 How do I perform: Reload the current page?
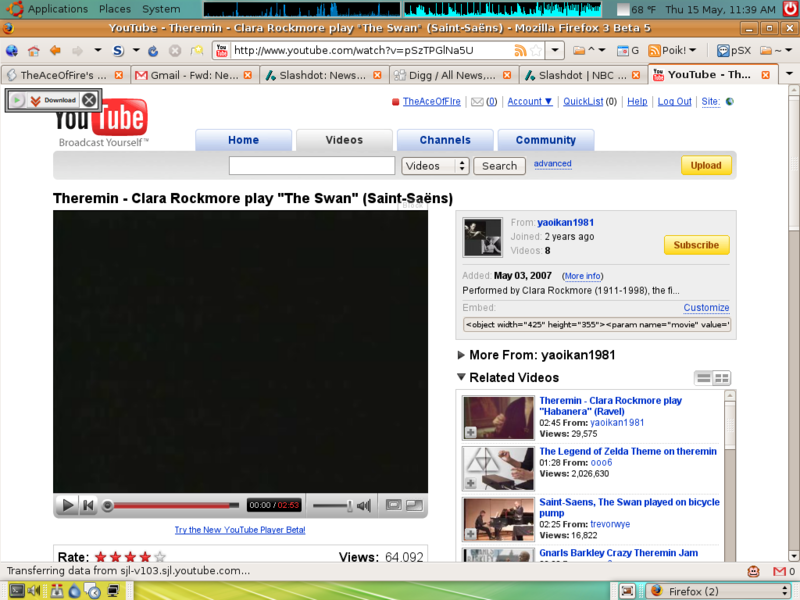tap(153, 51)
